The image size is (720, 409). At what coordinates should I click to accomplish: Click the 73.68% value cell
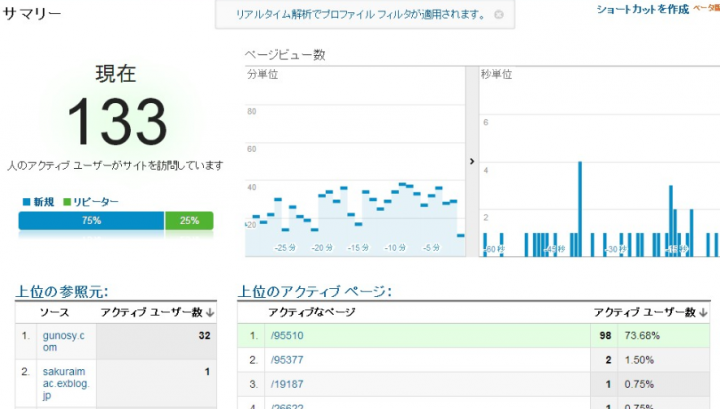click(664, 336)
